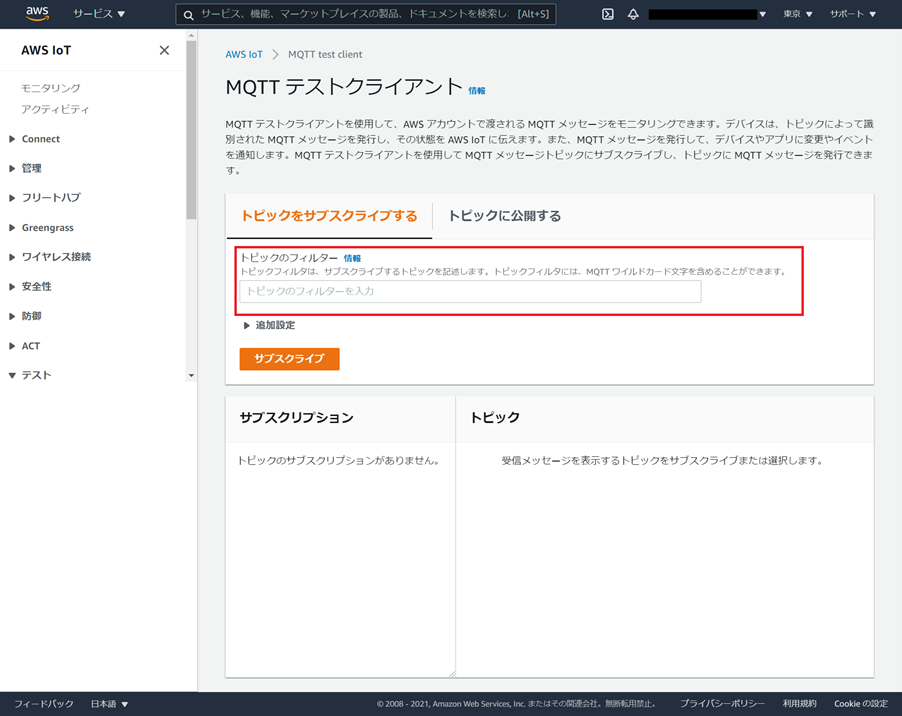The image size is (902, 716).
Task: Expand the 安全性 sidebar section
Action: (30, 286)
